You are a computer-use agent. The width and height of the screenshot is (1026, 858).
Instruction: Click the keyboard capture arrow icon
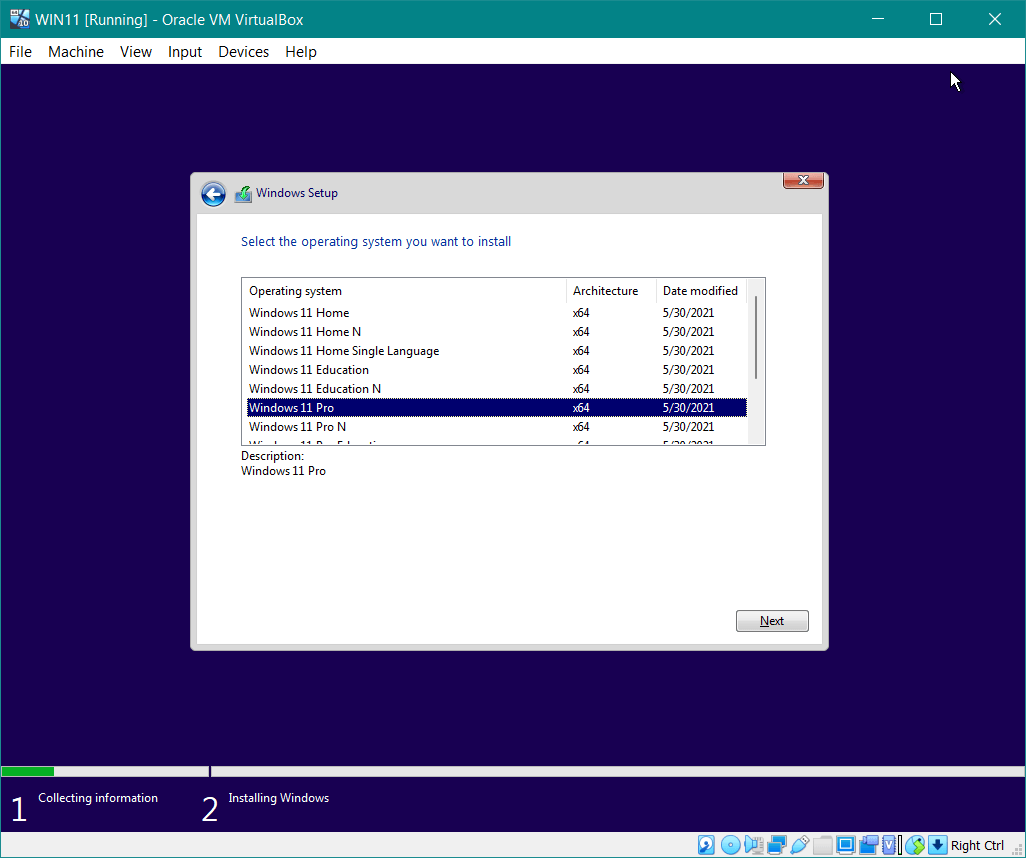[937, 845]
